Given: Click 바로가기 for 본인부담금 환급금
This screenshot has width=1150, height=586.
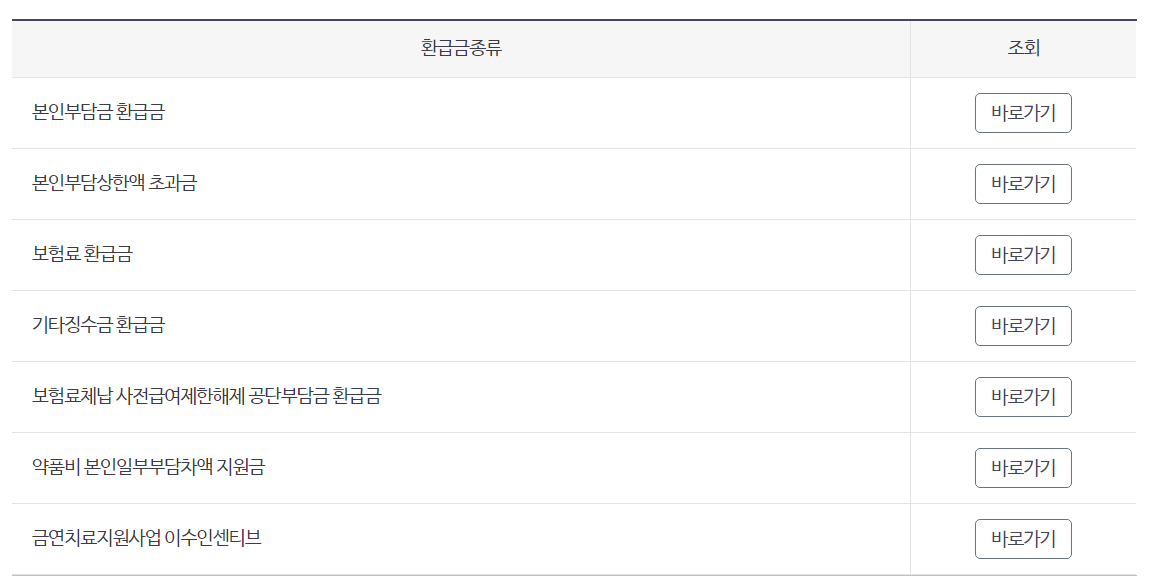Looking at the screenshot, I should pos(1022,113).
